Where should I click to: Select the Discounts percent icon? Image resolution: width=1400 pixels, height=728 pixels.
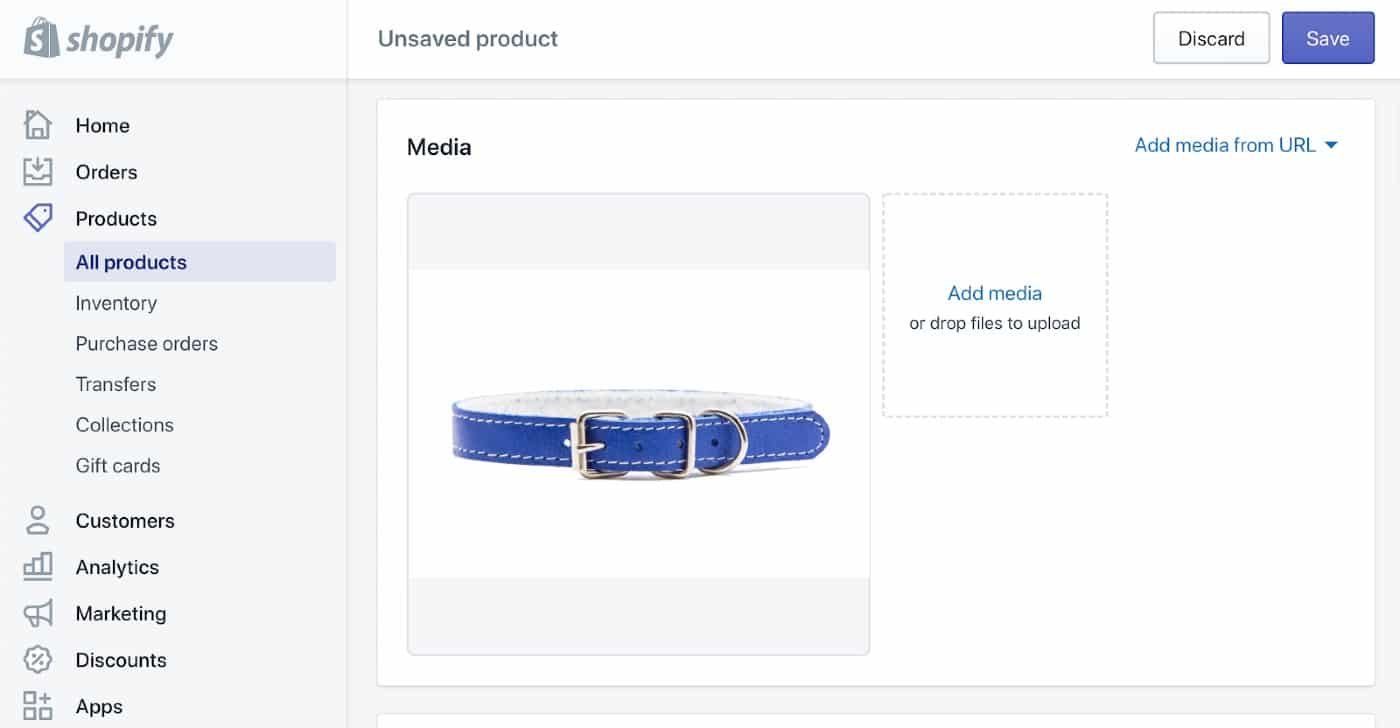pyautogui.click(x=37, y=659)
